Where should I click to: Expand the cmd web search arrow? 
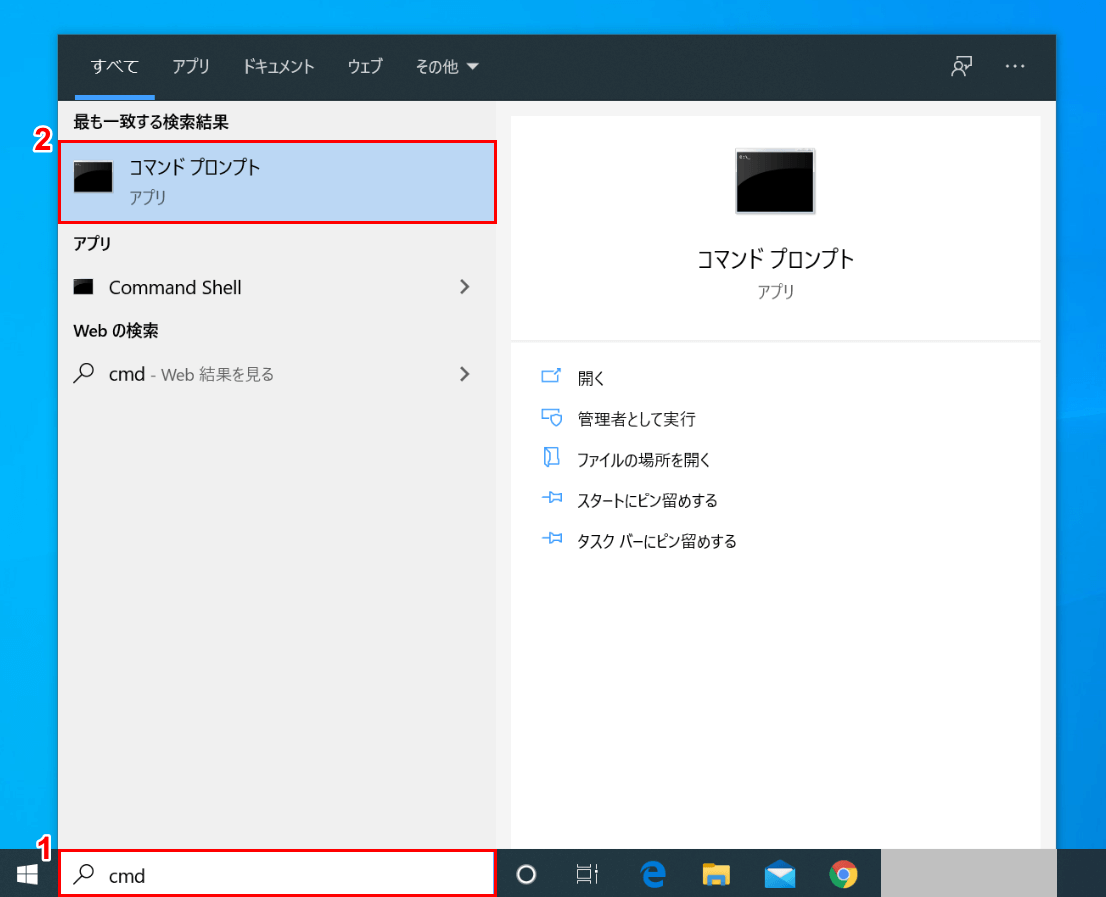tap(464, 374)
